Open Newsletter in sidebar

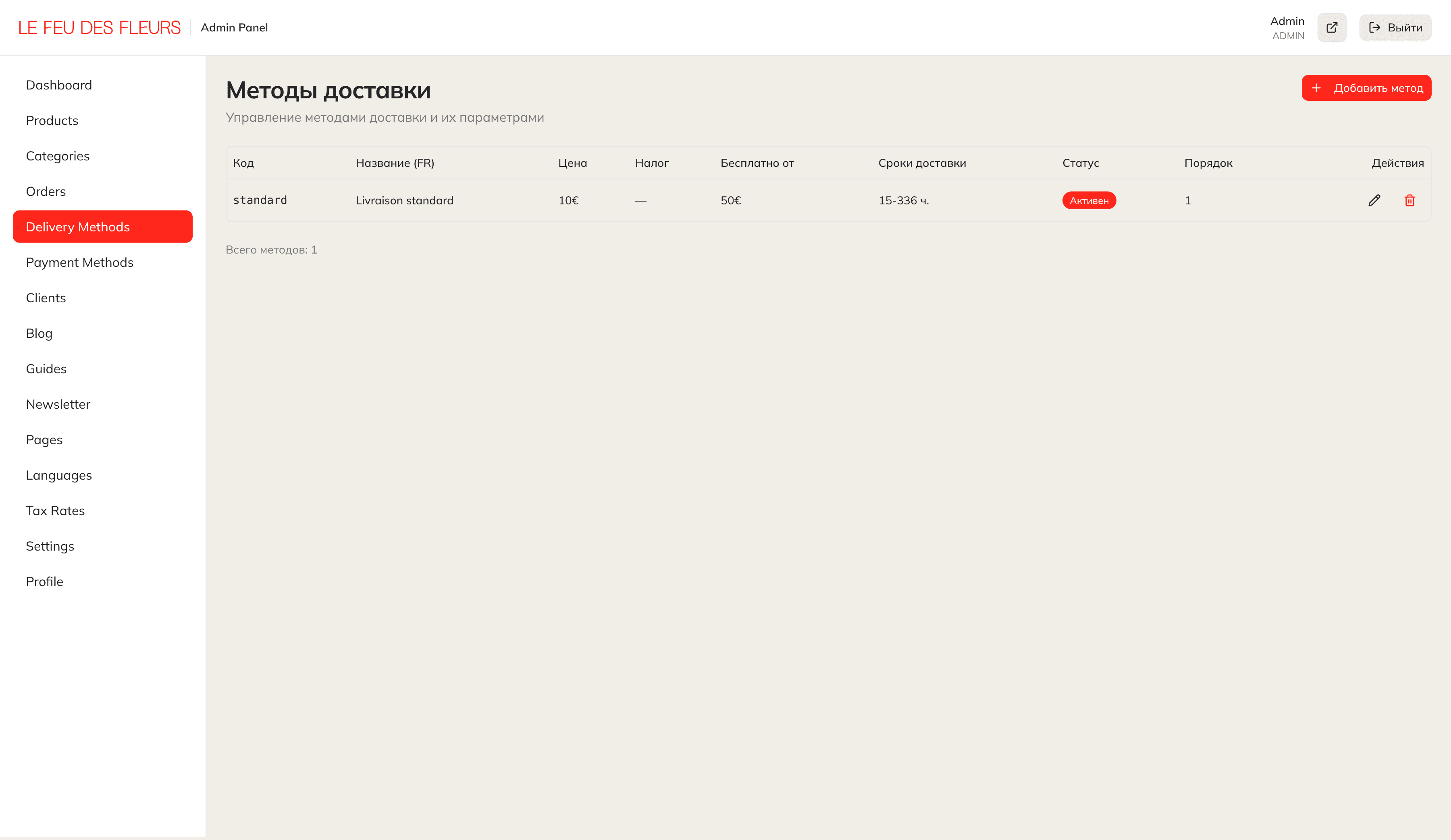tap(58, 404)
